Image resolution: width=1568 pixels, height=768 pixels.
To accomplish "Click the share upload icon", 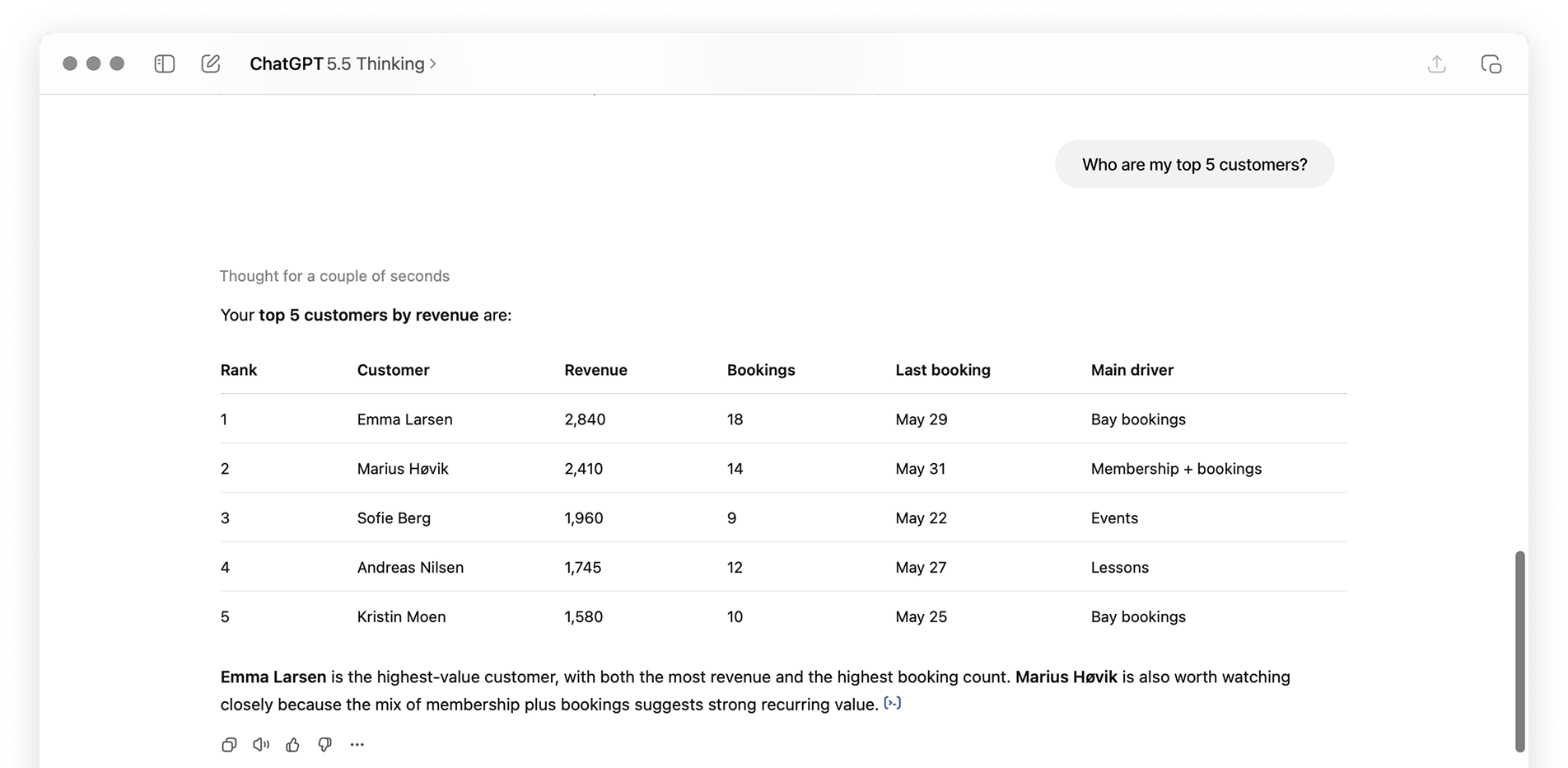I will point(1437,63).
